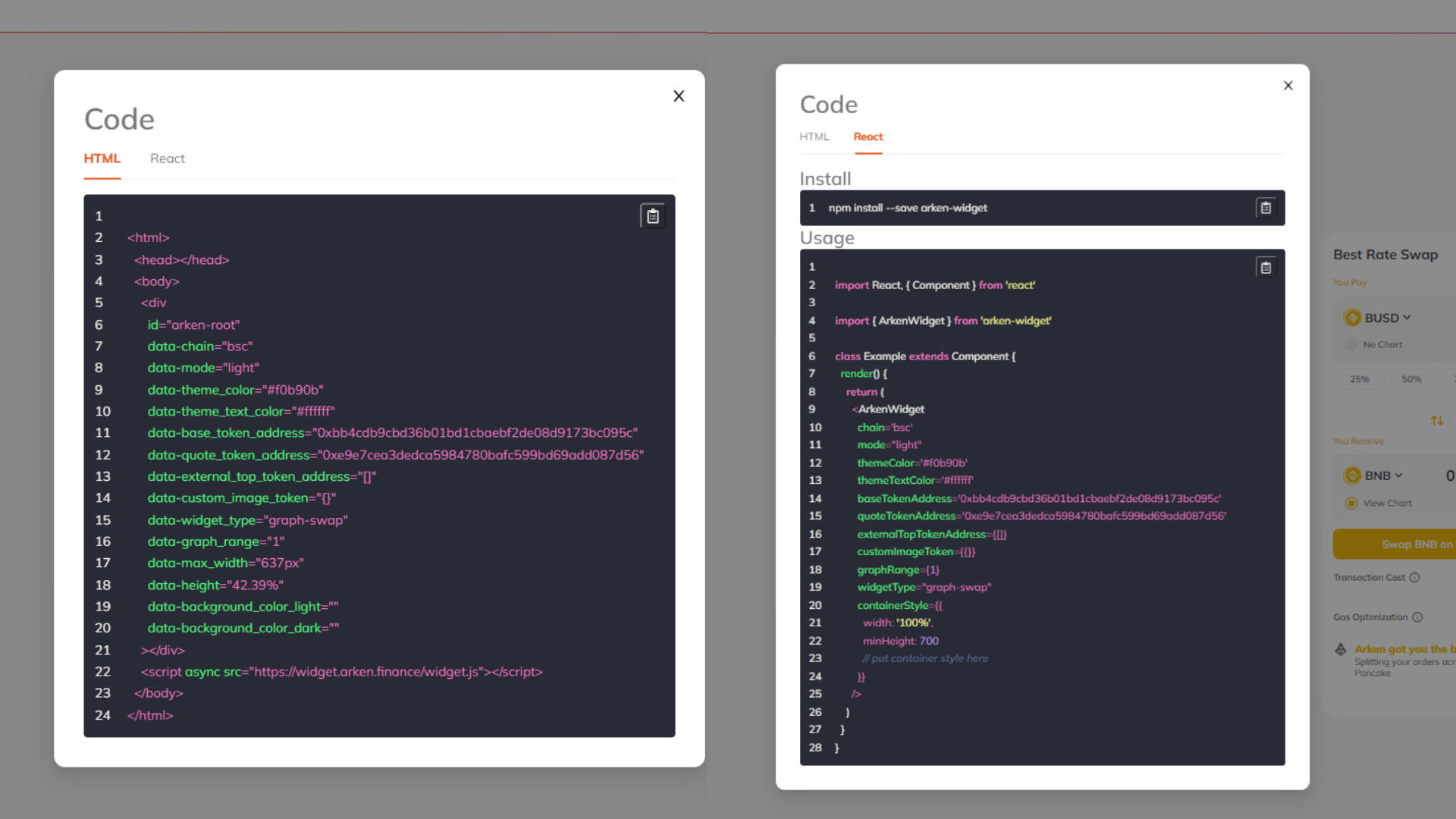This screenshot has height=819, width=1456.
Task: Click the import React, { Component } line
Action: pos(935,285)
